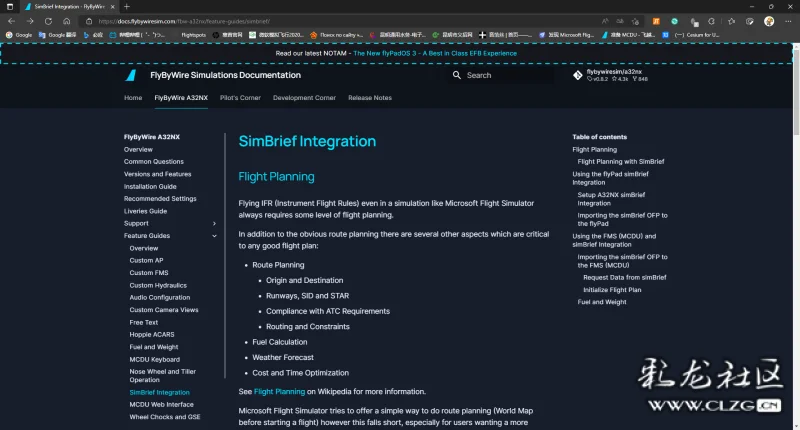Click the immersive reader icon in the address bar
Screen dimensions: 800x430
coord(620,21)
